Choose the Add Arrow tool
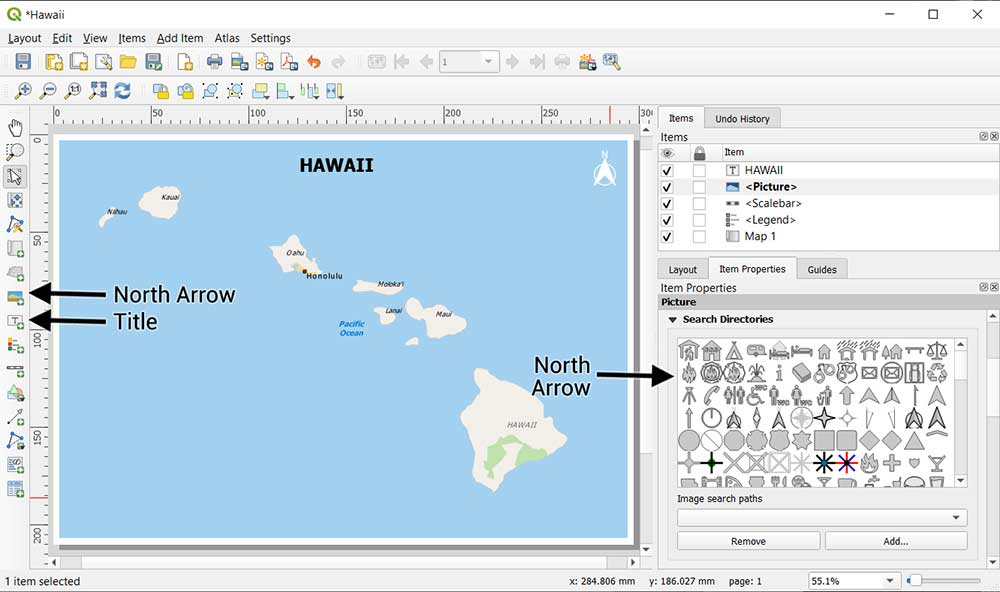This screenshot has width=1000, height=592. pyautogui.click(x=15, y=417)
